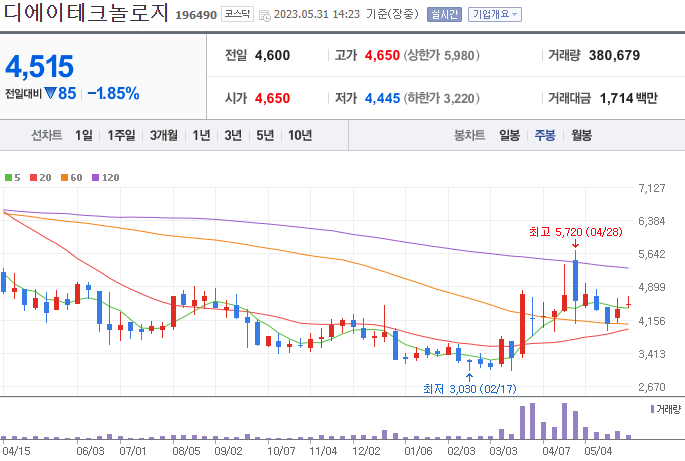Click the 05/04 x-axis date
Viewport: 685px width, 461px height.
click(x=599, y=451)
